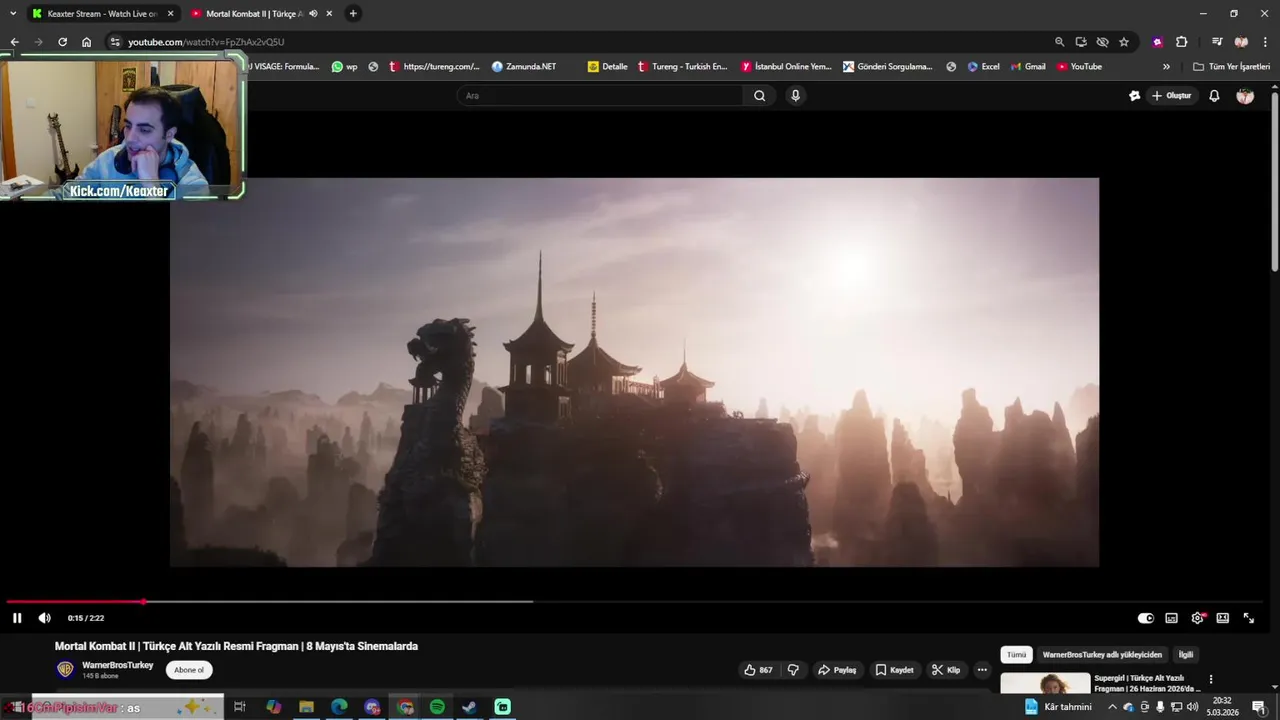Image resolution: width=1280 pixels, height=720 pixels.
Task: Save the video with Kaydet
Action: (x=894, y=670)
